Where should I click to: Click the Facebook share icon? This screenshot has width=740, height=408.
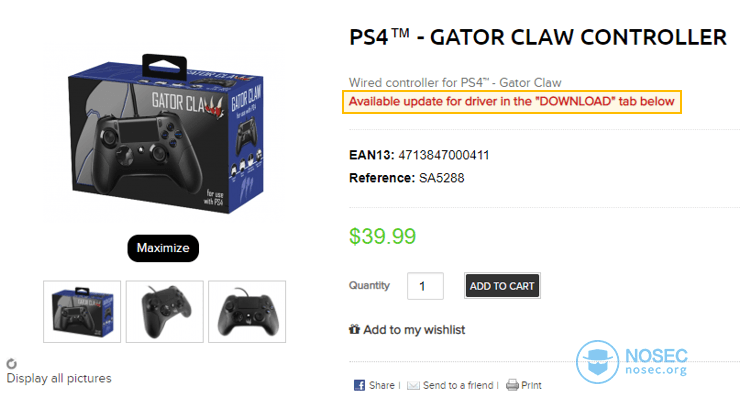(x=359, y=385)
